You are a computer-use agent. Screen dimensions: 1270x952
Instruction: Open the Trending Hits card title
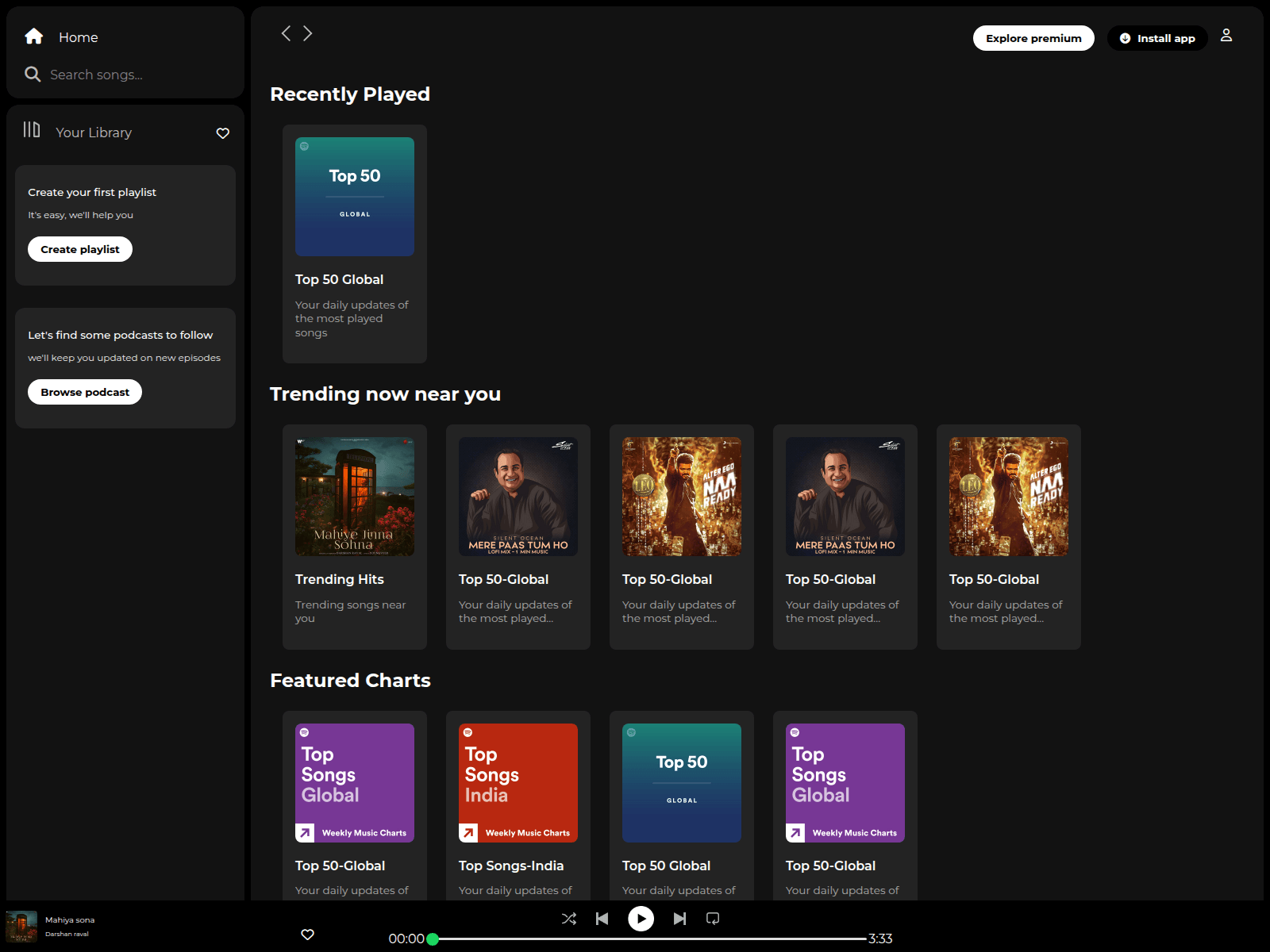tap(340, 579)
